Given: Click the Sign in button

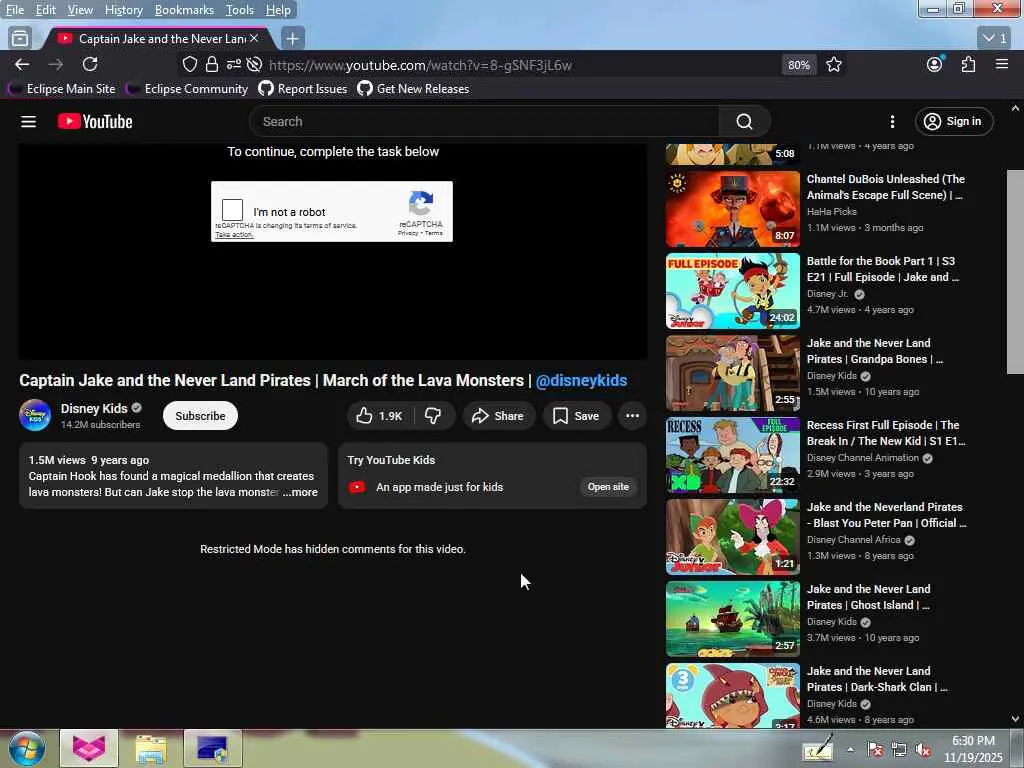Looking at the screenshot, I should click(x=954, y=121).
